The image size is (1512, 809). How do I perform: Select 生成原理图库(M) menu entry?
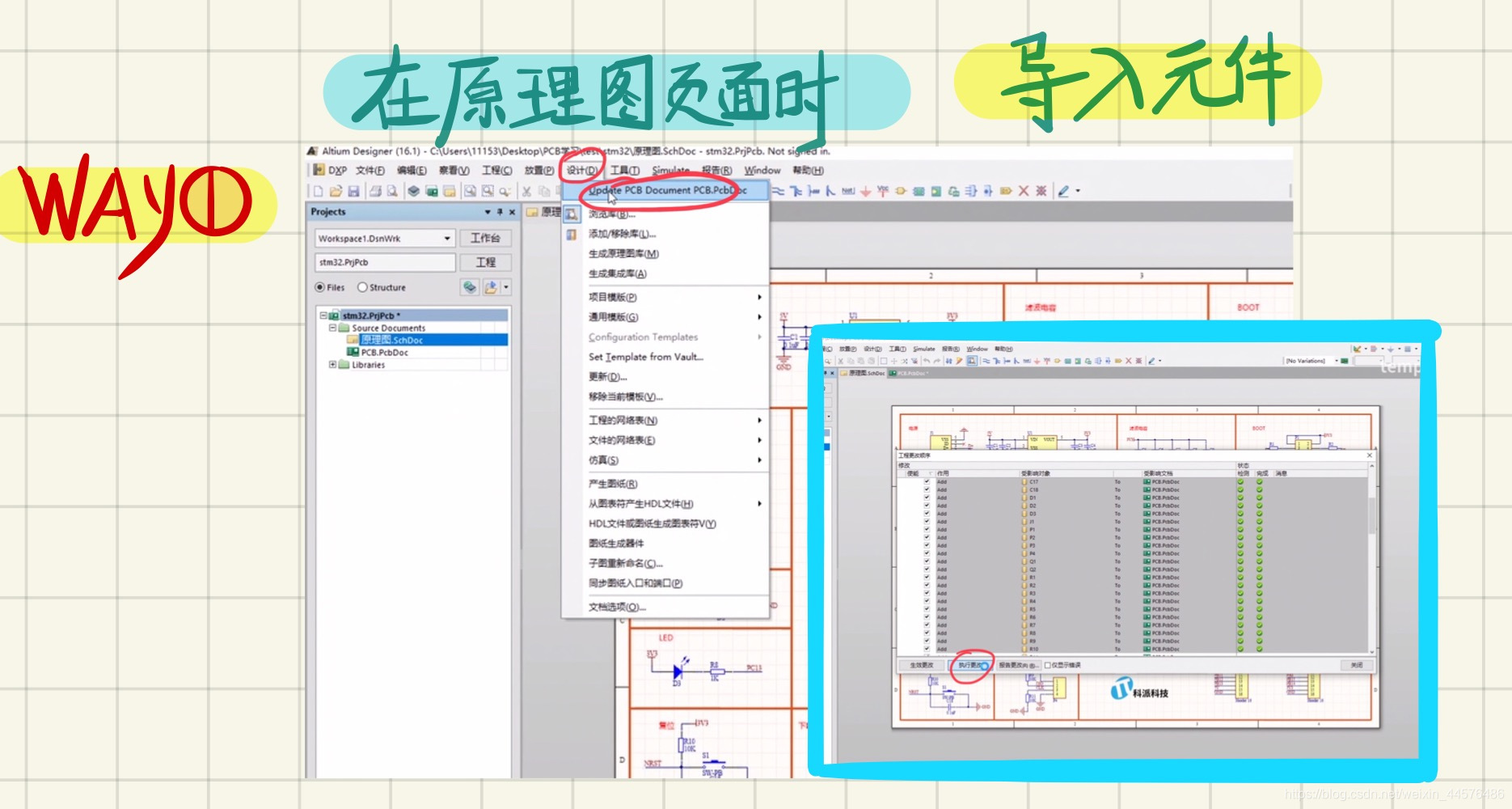[623, 254]
